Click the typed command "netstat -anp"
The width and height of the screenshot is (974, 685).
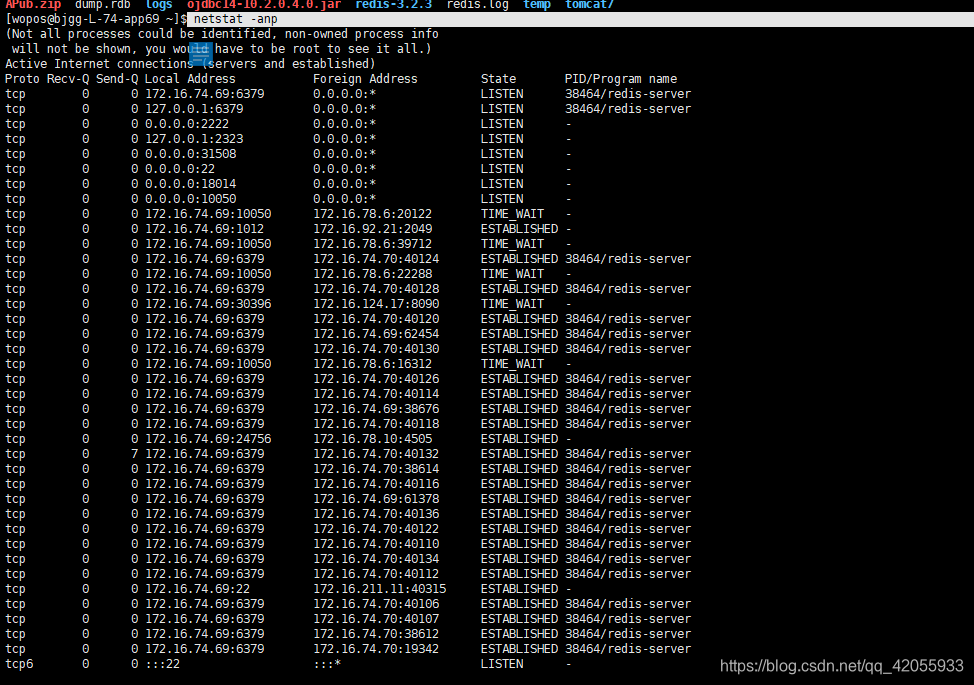tap(235, 19)
